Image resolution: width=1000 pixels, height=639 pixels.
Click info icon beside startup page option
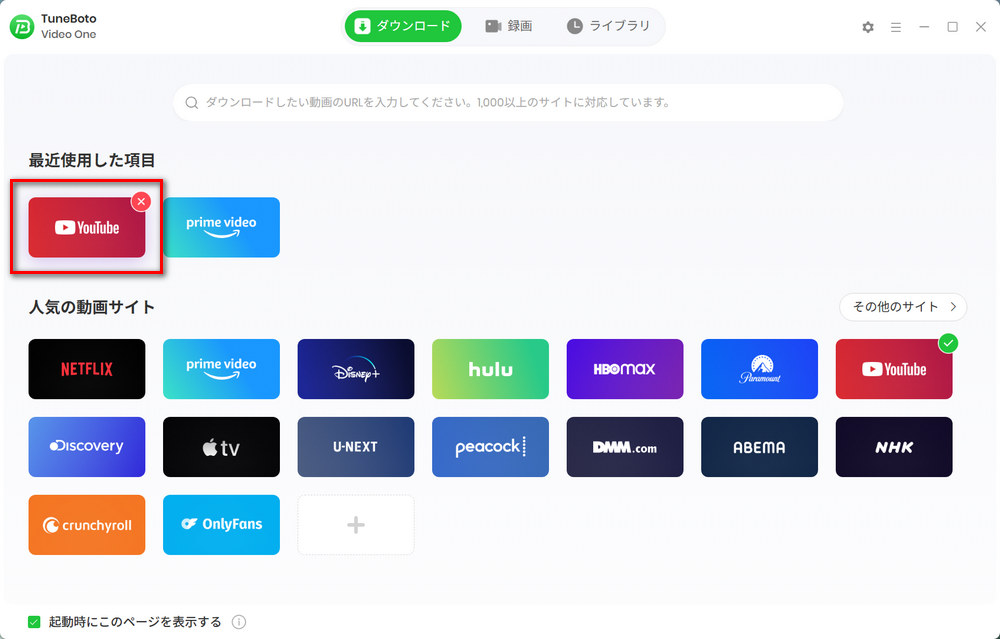pyautogui.click(x=239, y=622)
